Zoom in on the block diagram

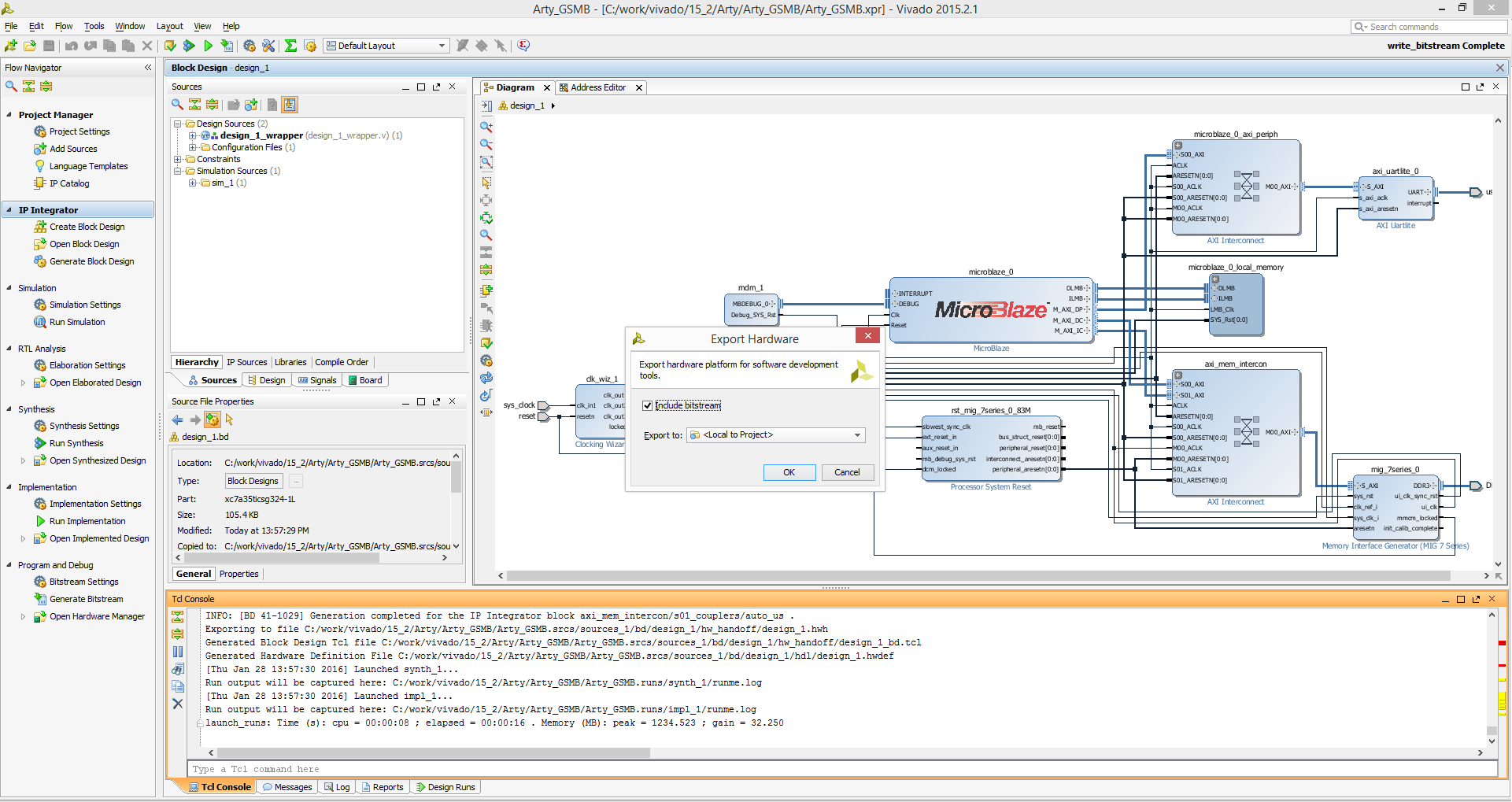(486, 127)
